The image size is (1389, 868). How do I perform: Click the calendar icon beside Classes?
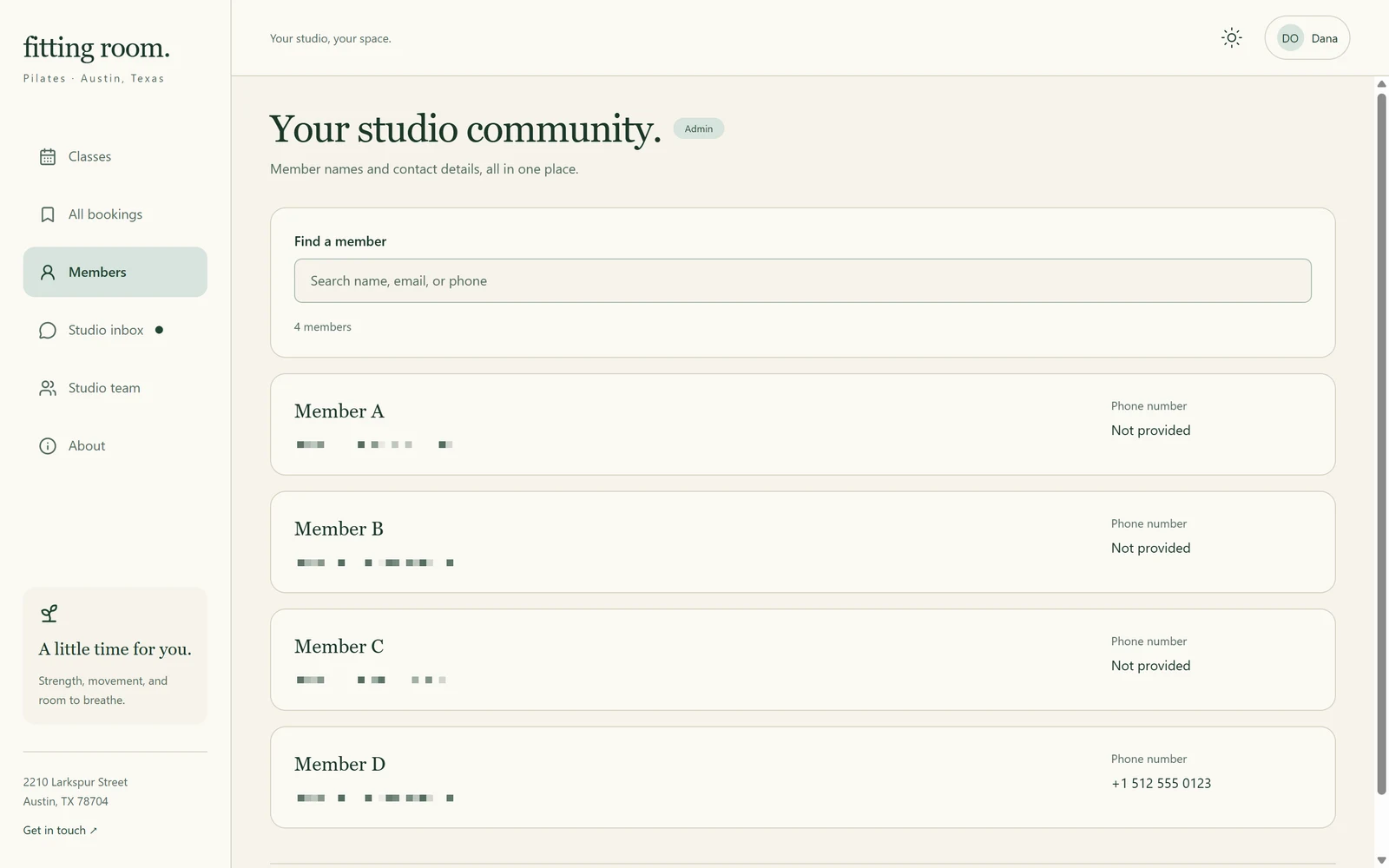click(48, 157)
